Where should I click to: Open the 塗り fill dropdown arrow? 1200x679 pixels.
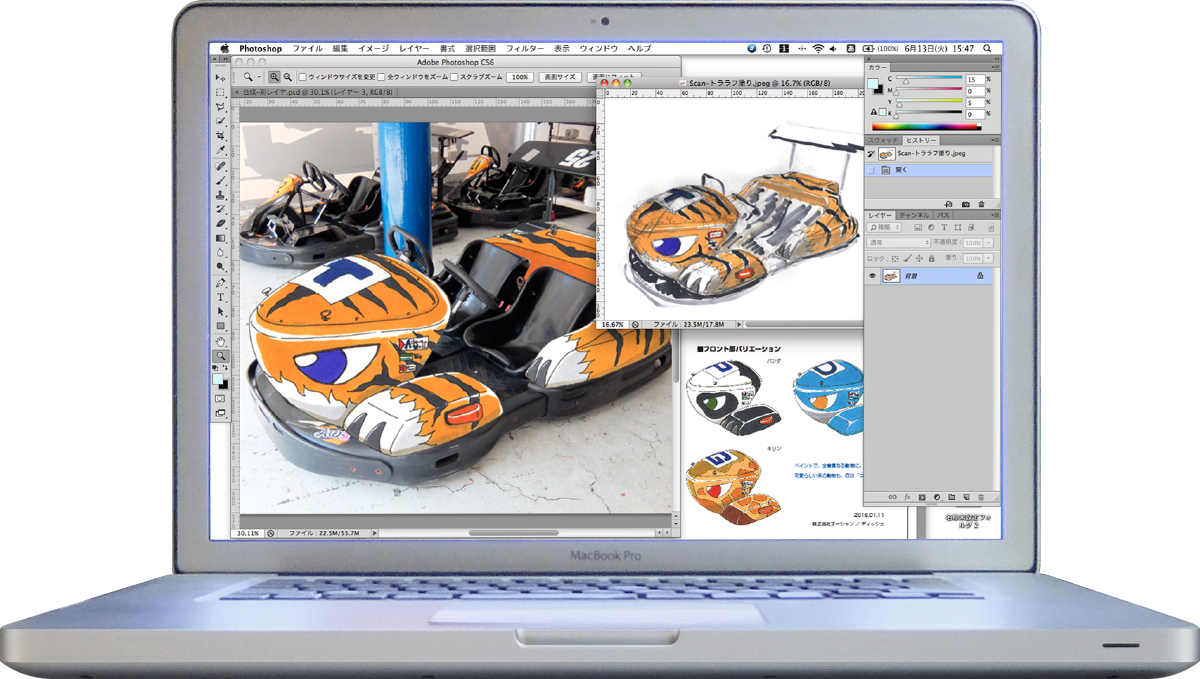[990, 258]
